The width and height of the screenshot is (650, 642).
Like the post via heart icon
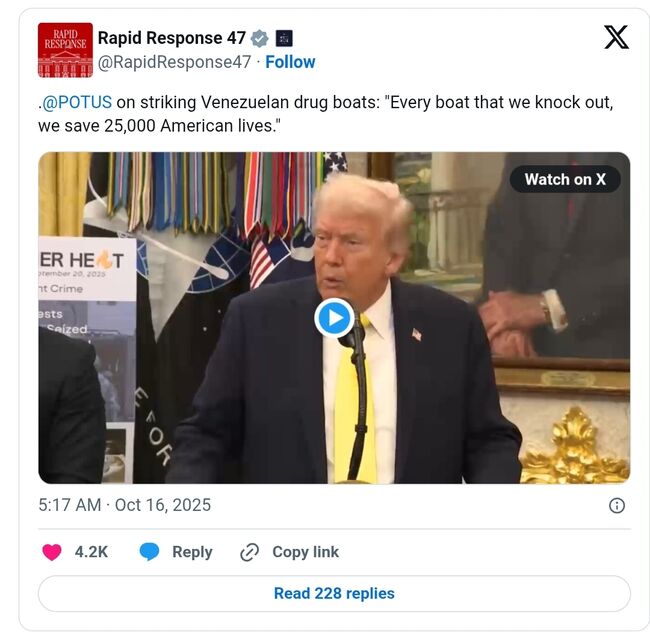(52, 552)
